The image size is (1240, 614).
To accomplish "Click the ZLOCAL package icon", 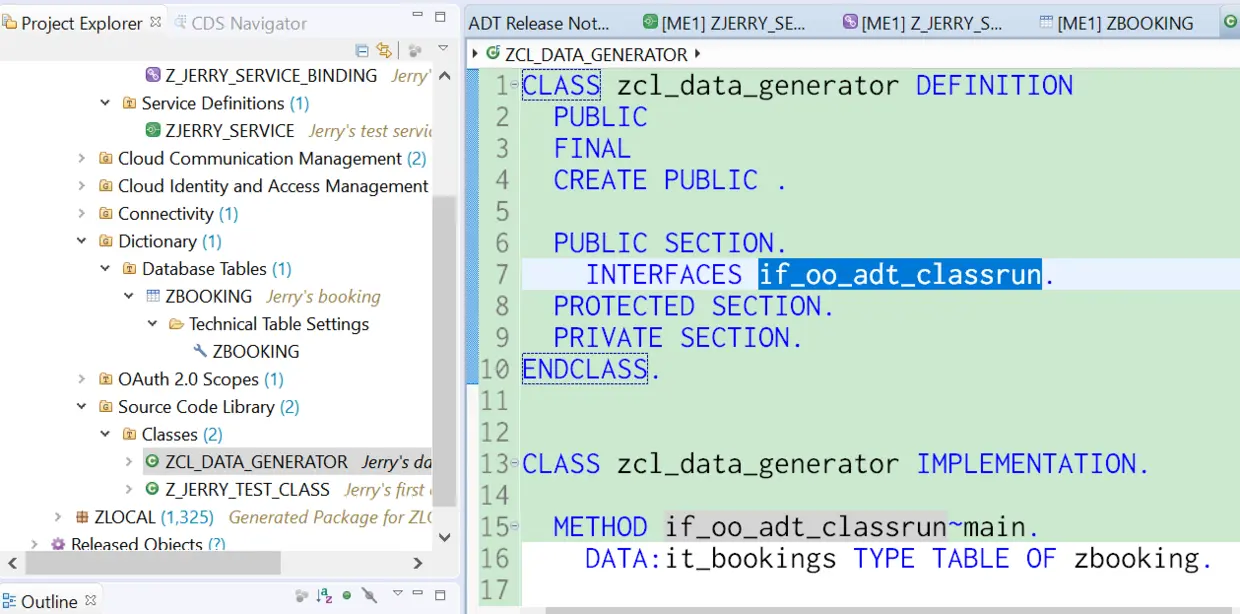I will [82, 517].
